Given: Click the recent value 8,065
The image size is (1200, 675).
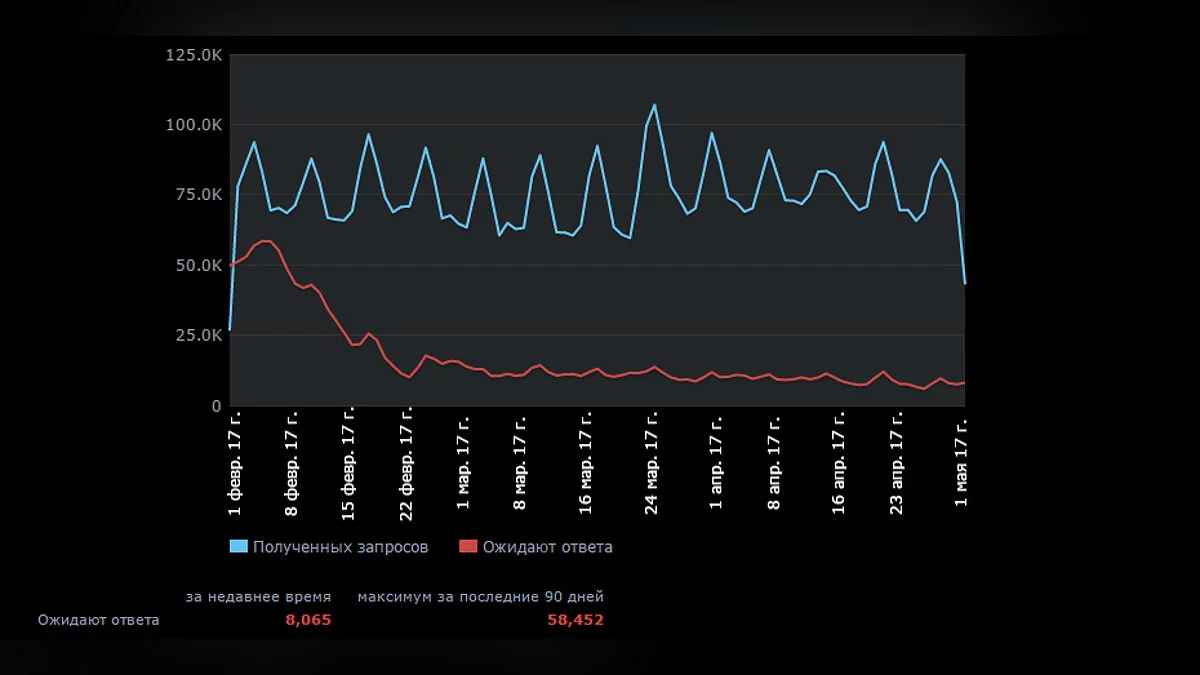Looking at the screenshot, I should point(308,620).
